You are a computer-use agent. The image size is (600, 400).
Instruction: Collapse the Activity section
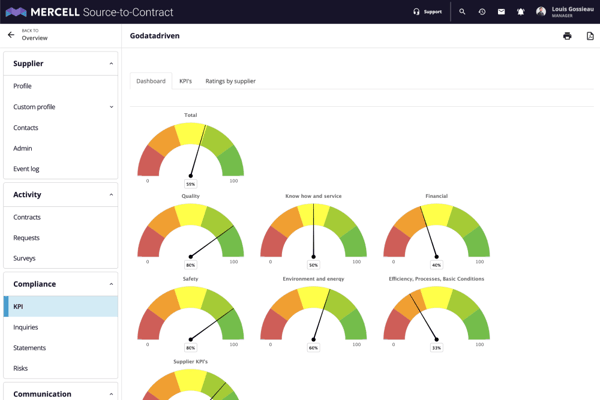click(111, 195)
